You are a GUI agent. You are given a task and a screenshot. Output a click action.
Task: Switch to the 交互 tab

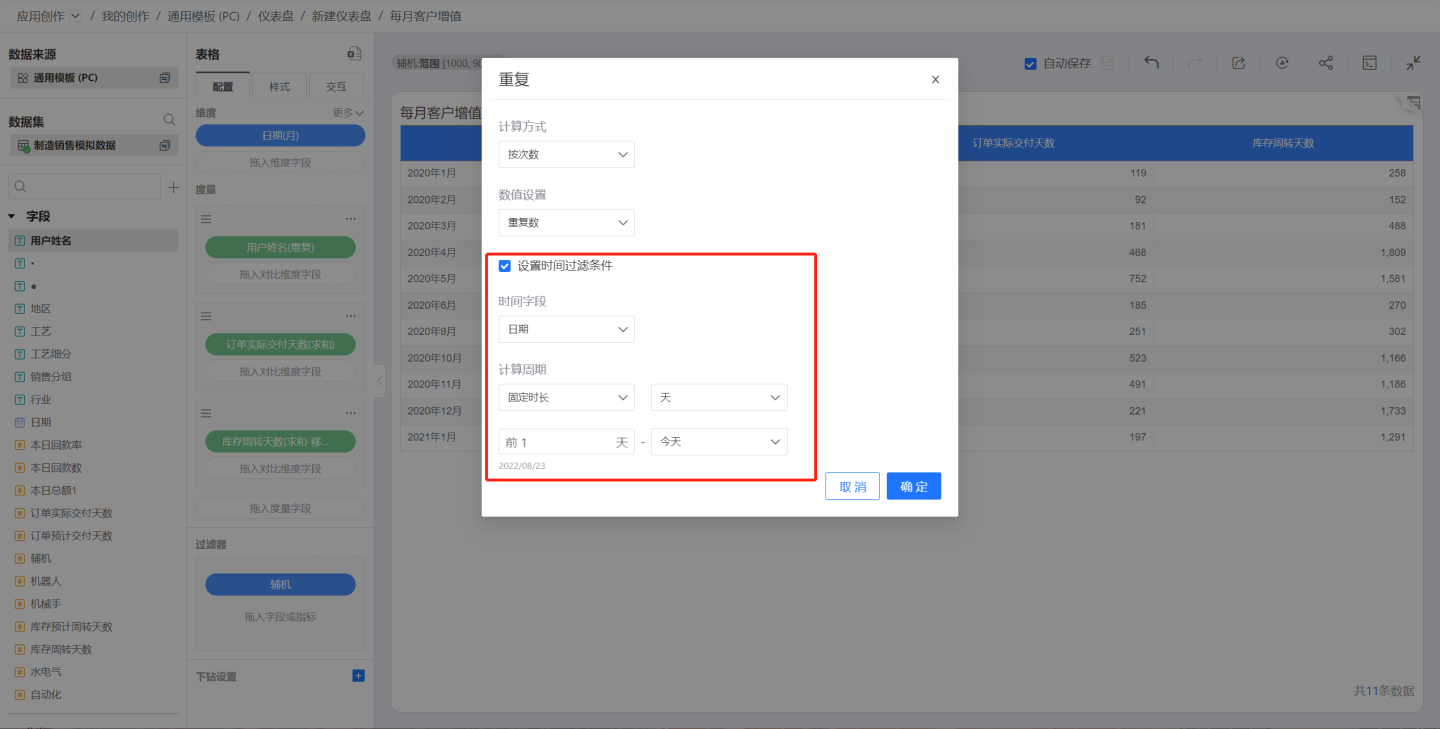[336, 87]
